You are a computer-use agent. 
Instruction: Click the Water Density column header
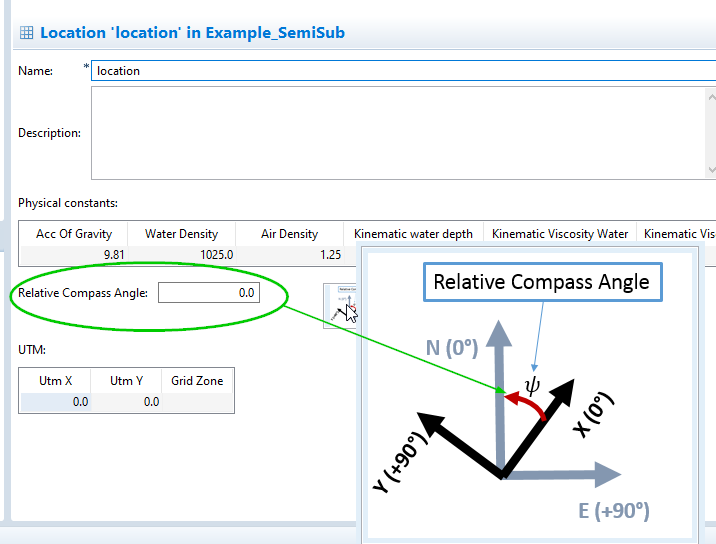181,234
